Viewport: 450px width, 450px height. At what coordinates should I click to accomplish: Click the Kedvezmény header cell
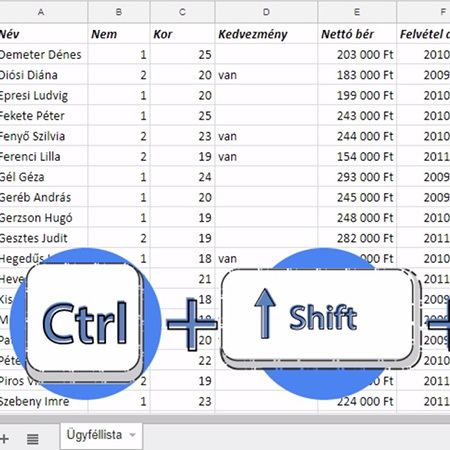coord(267,34)
